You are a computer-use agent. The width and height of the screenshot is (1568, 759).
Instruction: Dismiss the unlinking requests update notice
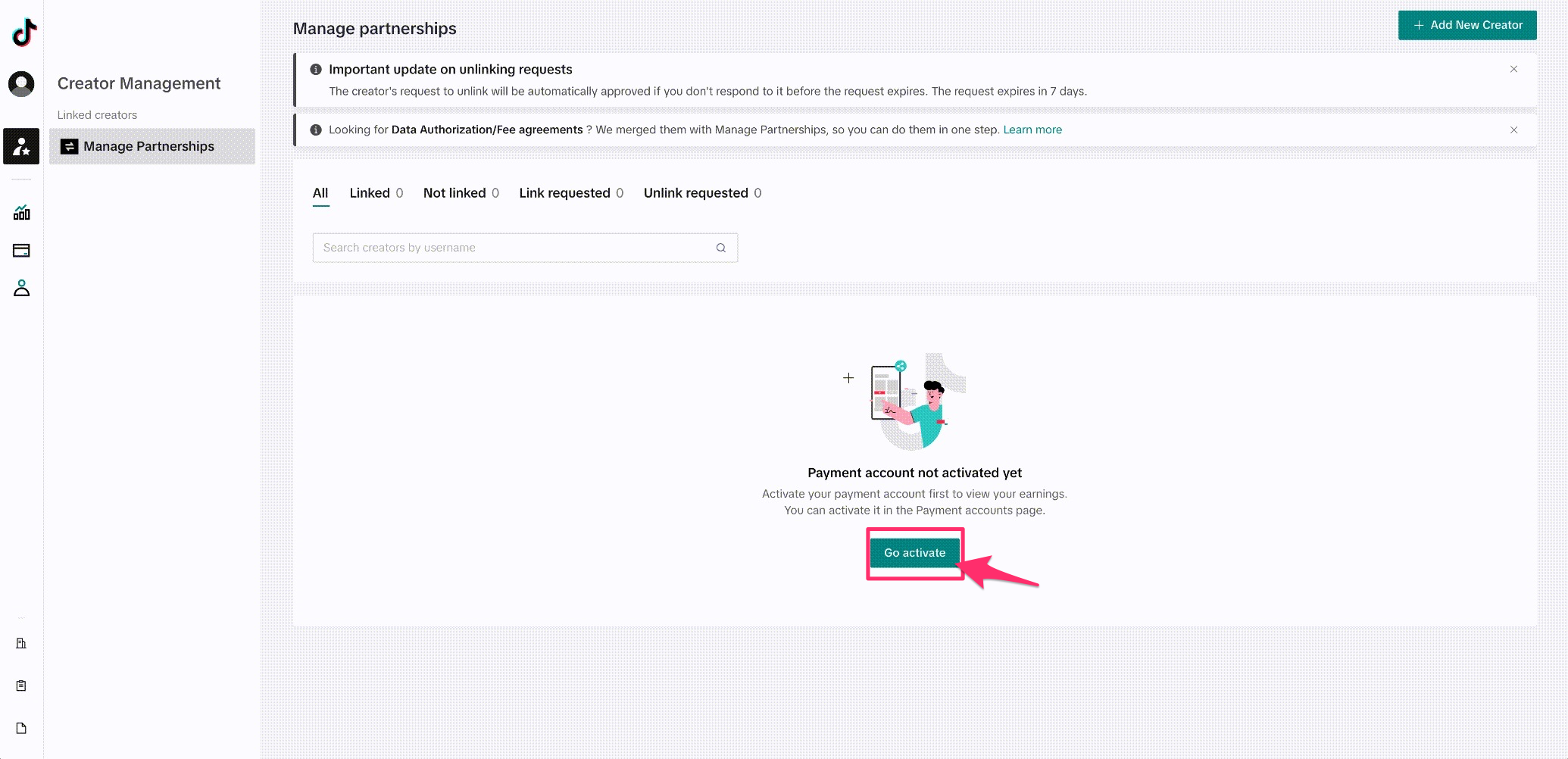pos(1513,69)
